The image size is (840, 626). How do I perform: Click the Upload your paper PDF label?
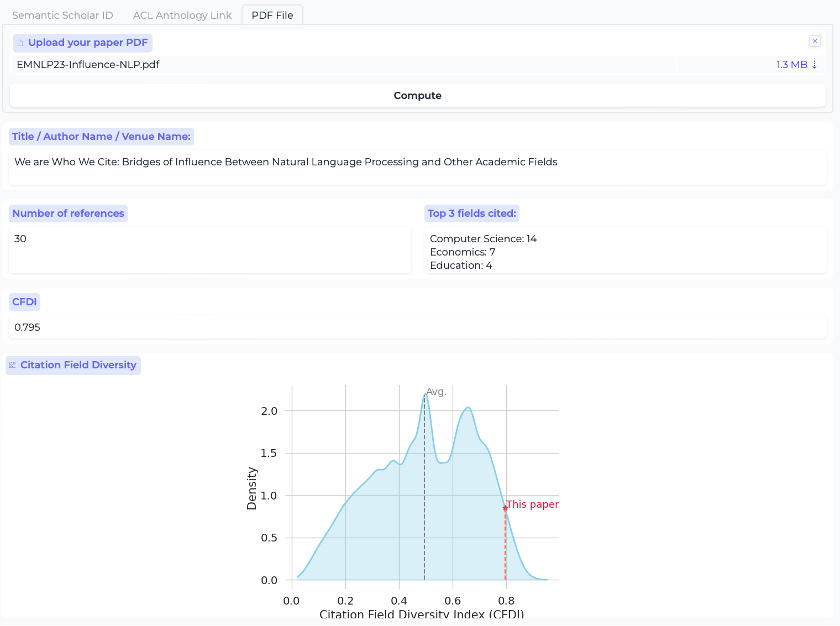pyautogui.click(x=89, y=43)
